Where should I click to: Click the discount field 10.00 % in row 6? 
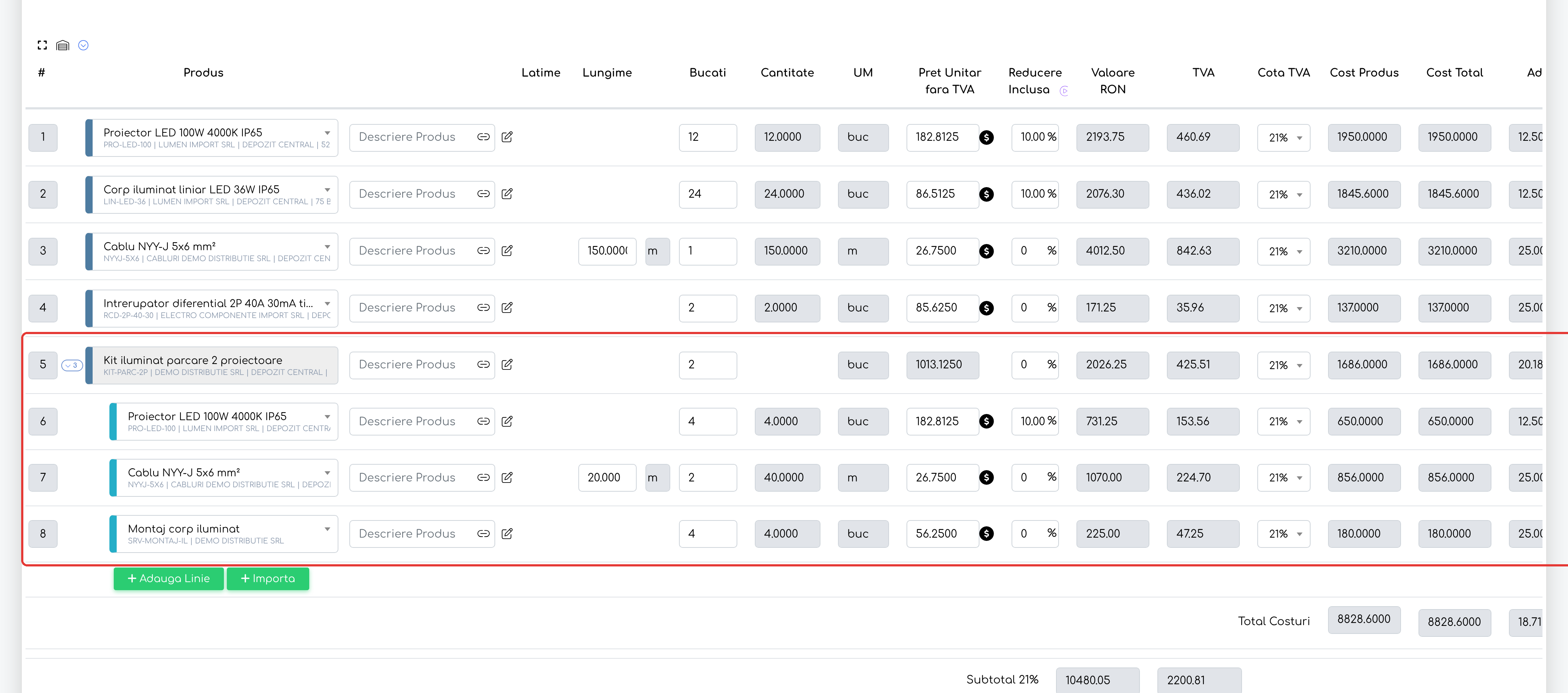pos(1035,421)
